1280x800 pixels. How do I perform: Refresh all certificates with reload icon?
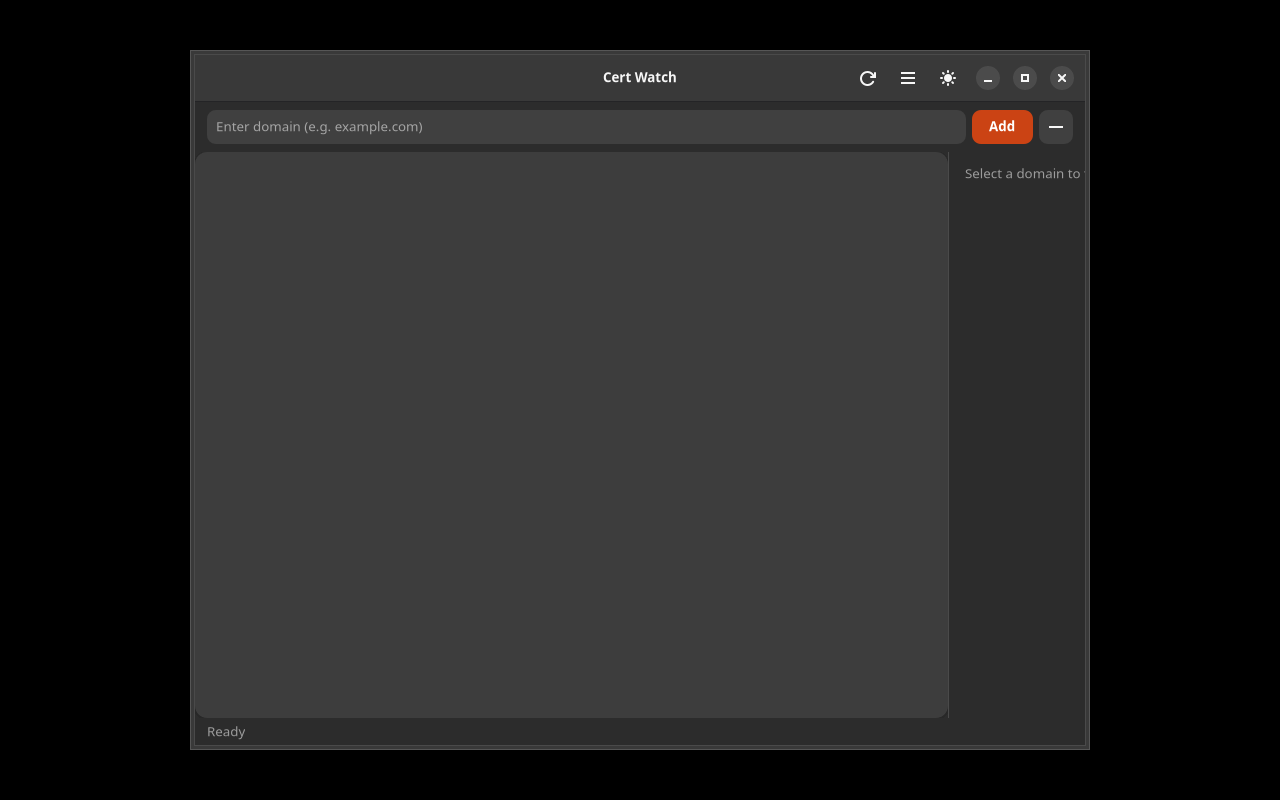click(x=868, y=78)
